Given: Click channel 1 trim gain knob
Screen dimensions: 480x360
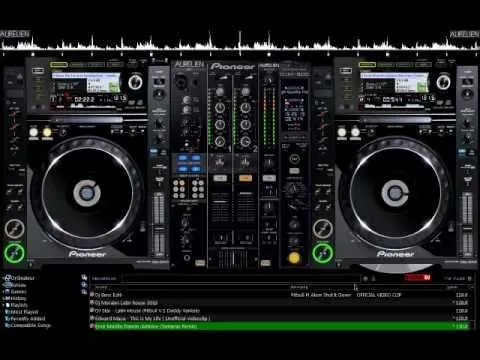Looking at the screenshot, I should point(220,91).
